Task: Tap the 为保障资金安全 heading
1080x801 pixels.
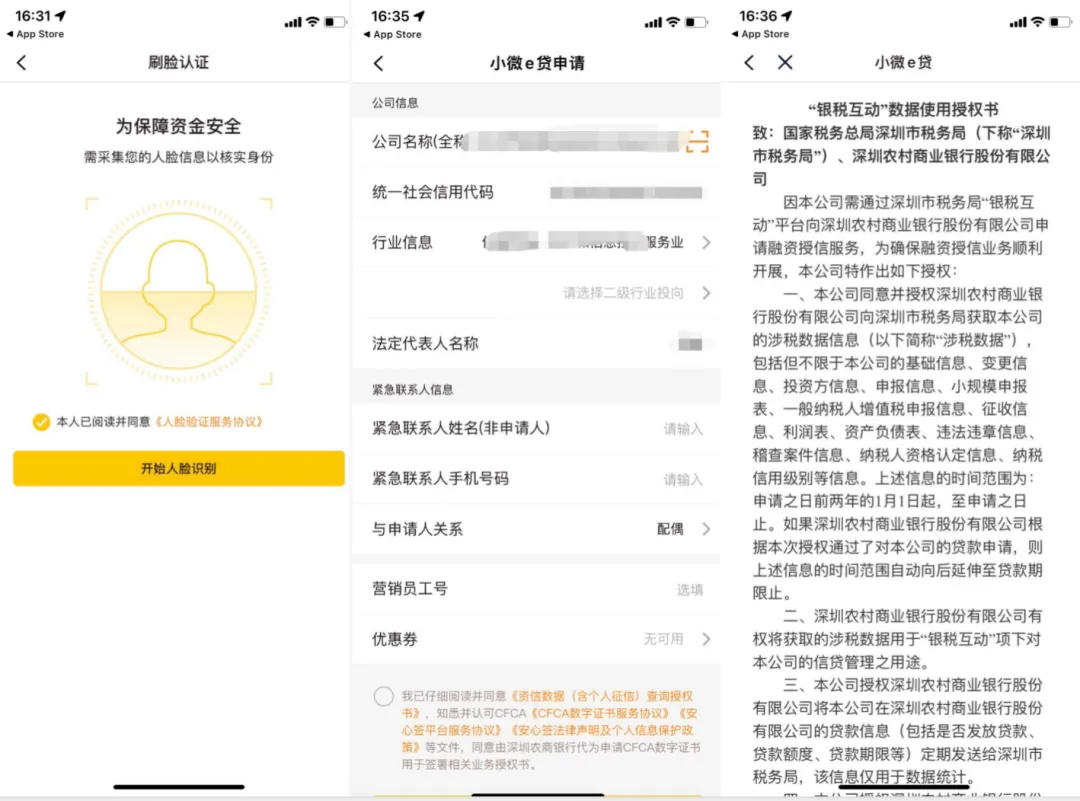Action: pyautogui.click(x=178, y=126)
